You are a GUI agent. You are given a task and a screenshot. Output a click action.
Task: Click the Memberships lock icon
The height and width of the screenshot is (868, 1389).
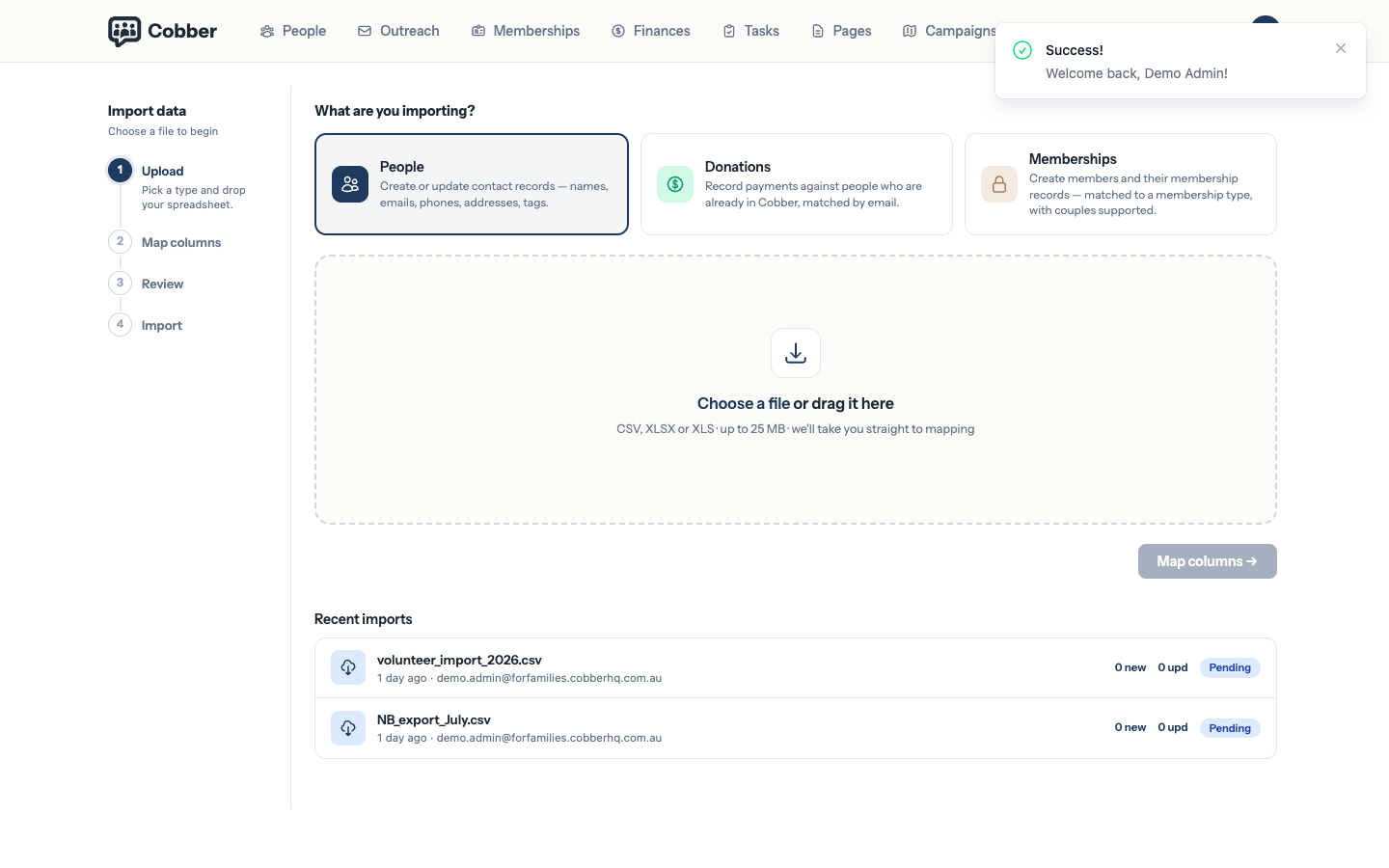coord(999,184)
